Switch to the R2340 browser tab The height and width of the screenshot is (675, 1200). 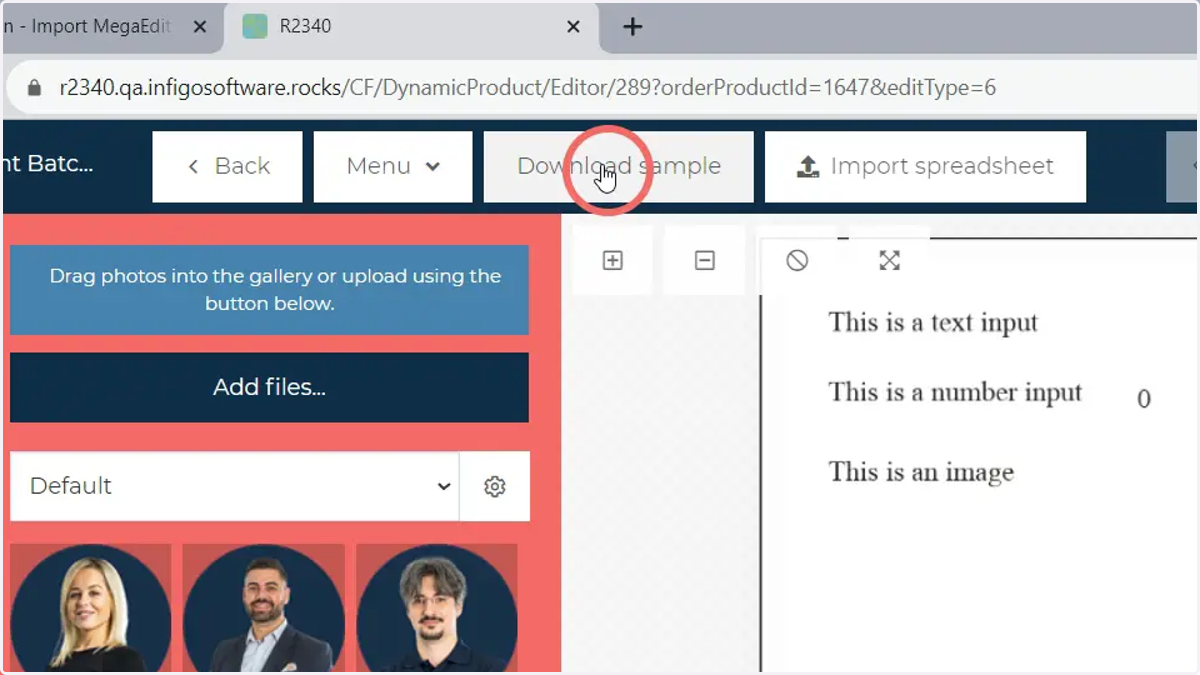[x=410, y=28]
